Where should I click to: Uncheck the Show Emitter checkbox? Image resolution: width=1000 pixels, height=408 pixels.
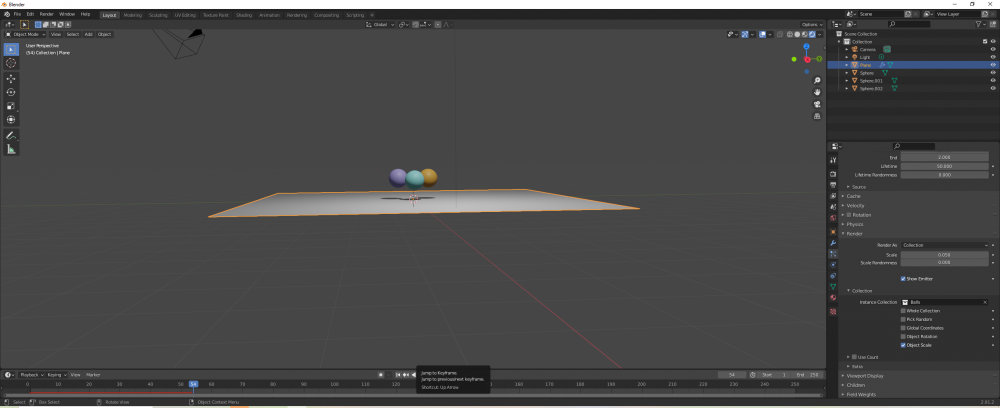click(904, 279)
